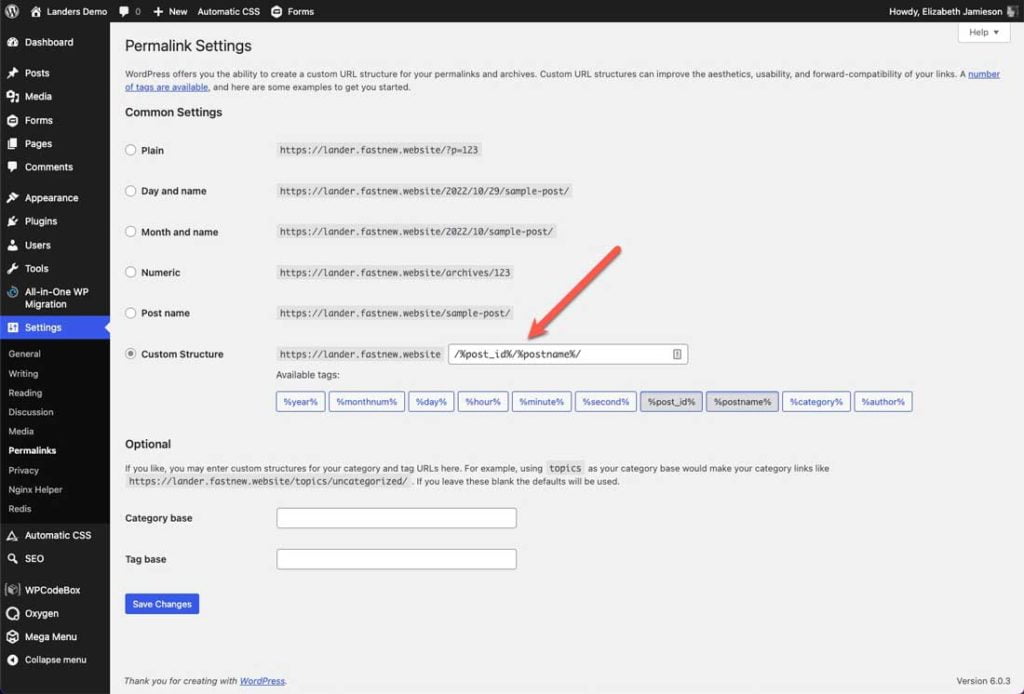Click Save Changes button
Image resolution: width=1024 pixels, height=694 pixels.
pos(162,604)
